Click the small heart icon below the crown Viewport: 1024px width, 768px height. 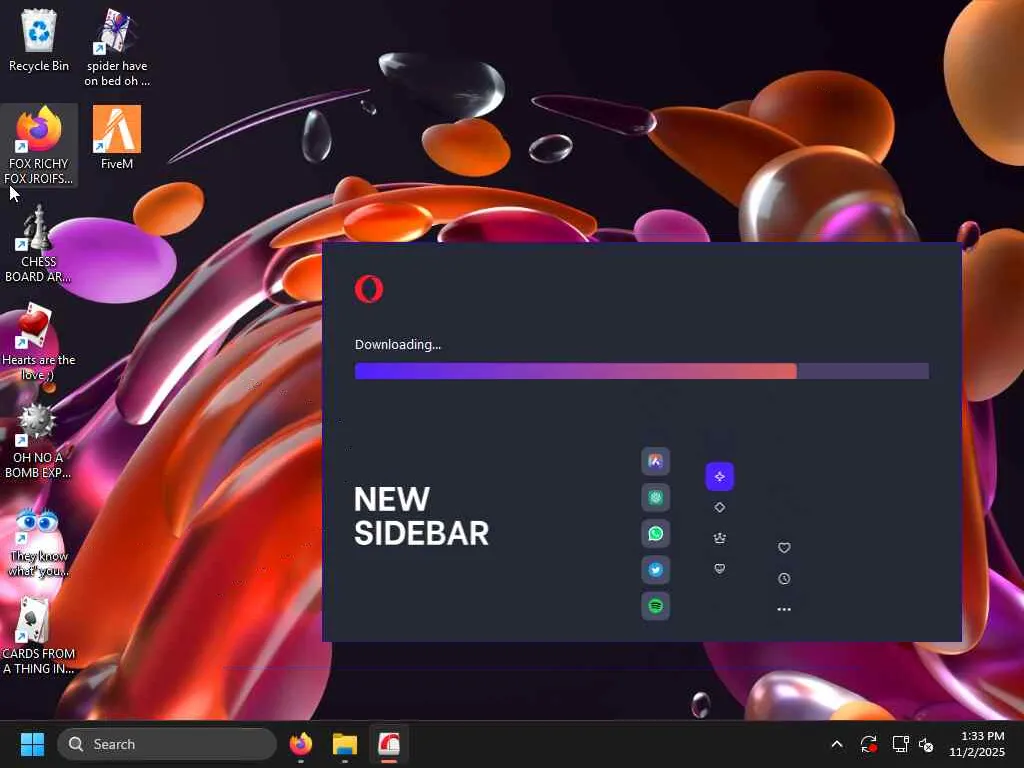pos(720,569)
